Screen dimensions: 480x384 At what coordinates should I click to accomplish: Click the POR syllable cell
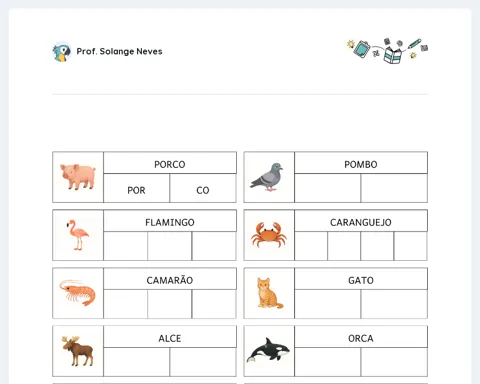click(137, 188)
